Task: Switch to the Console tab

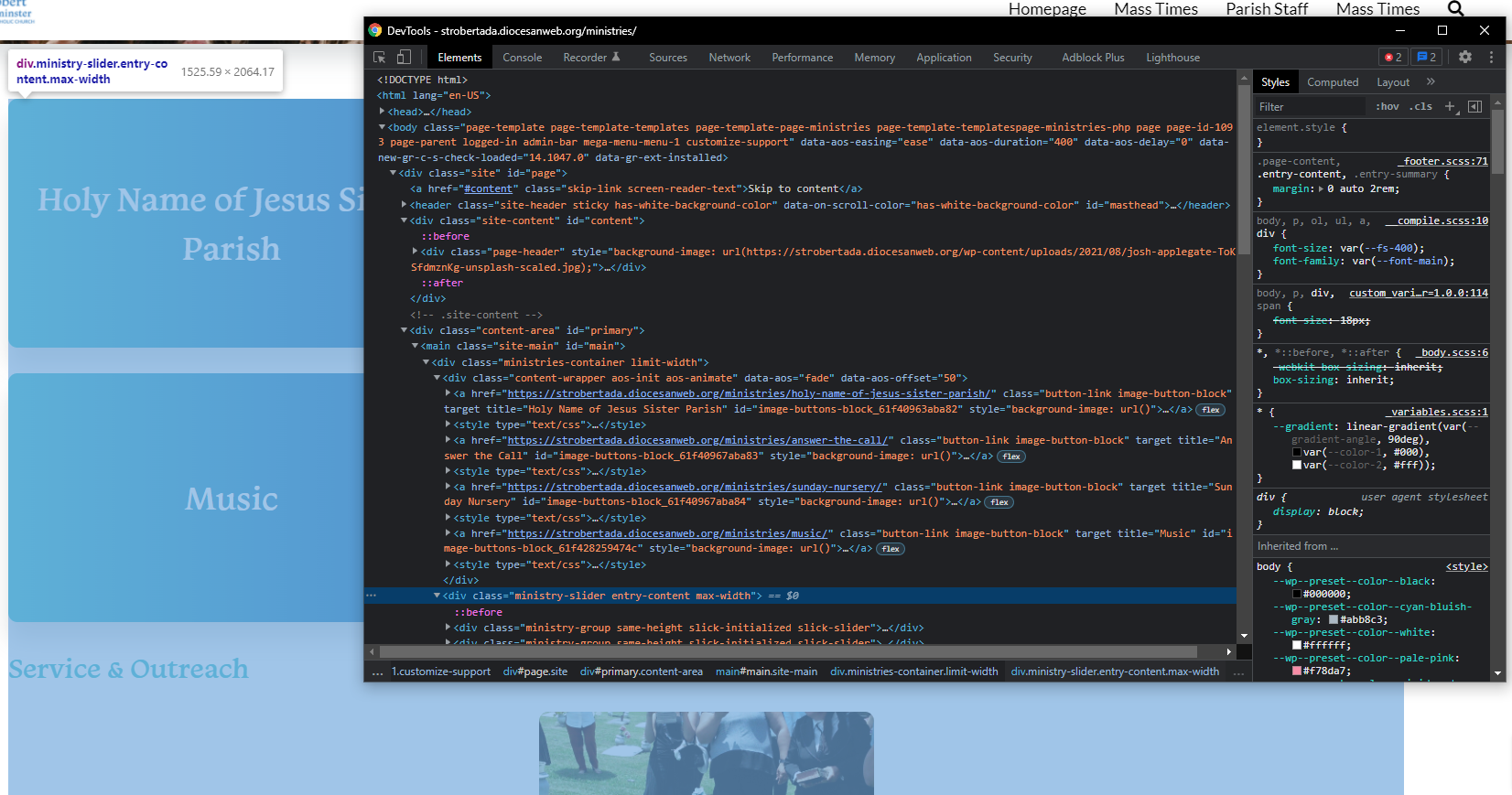Action: pos(522,58)
